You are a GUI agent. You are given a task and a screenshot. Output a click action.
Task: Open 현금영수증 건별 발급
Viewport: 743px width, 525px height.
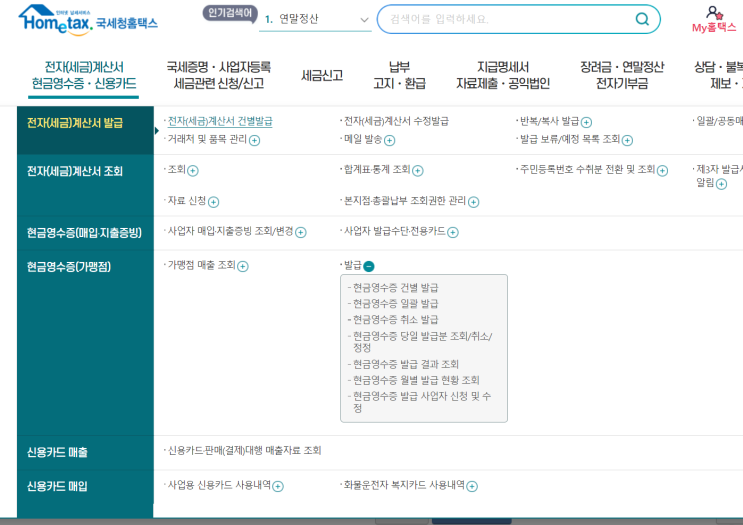(396, 288)
